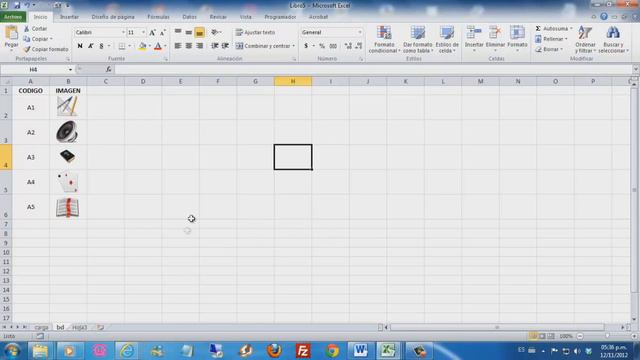Open the Autosuma dropdown arrow

[571, 29]
